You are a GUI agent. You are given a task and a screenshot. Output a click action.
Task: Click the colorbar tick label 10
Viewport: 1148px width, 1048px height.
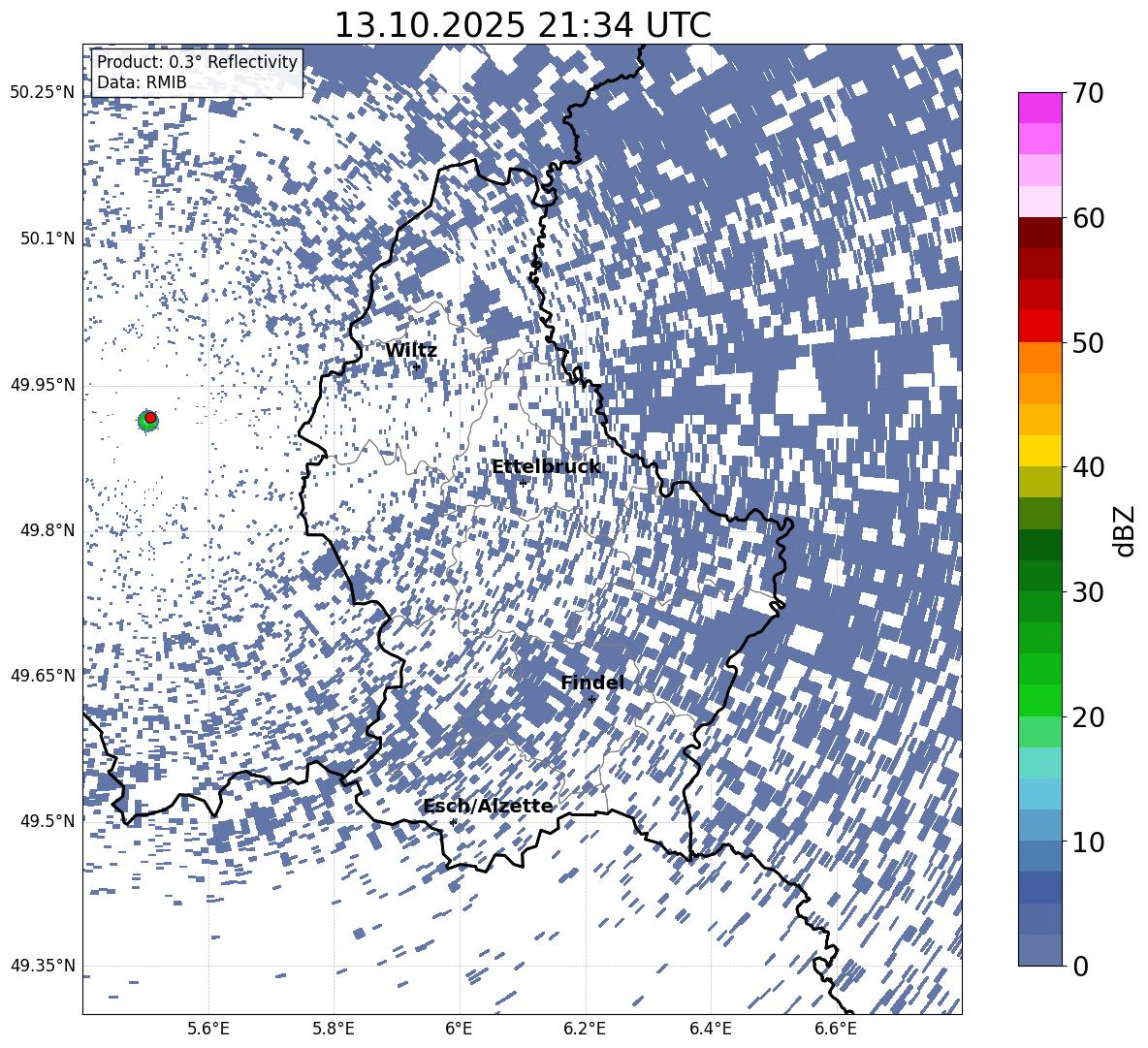point(1088,842)
